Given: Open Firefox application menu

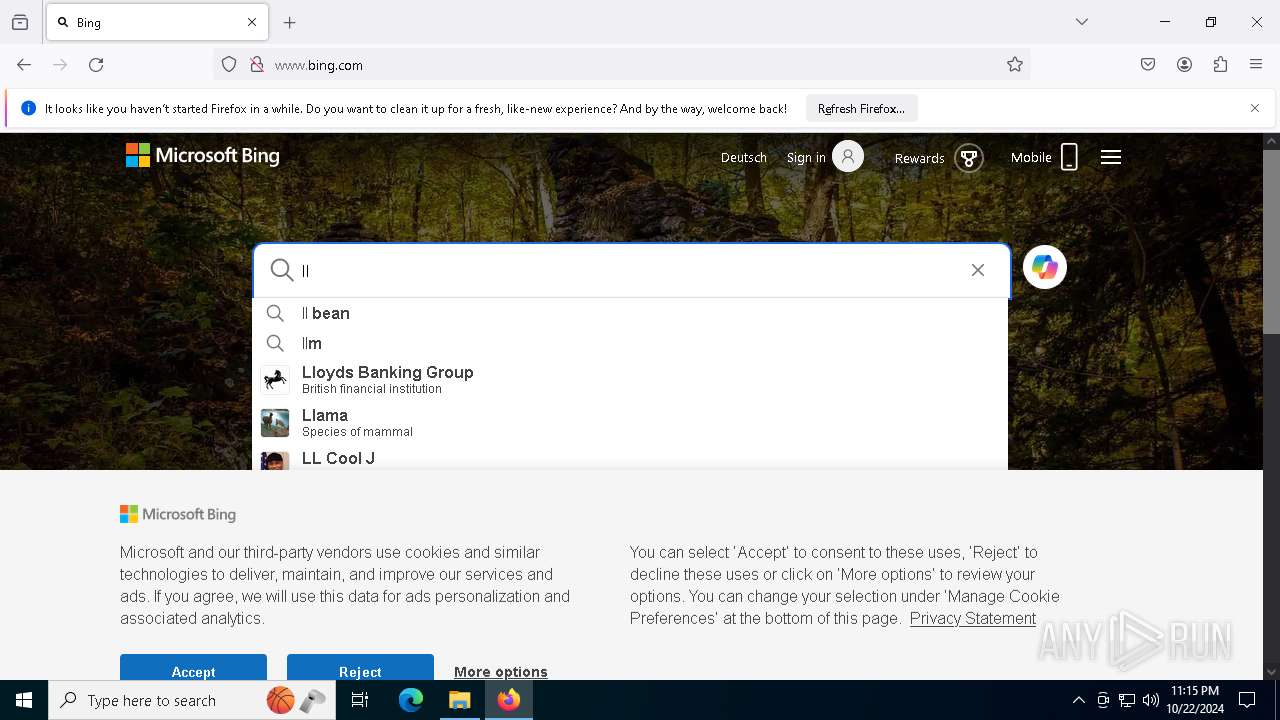Looking at the screenshot, I should pos(1256,65).
